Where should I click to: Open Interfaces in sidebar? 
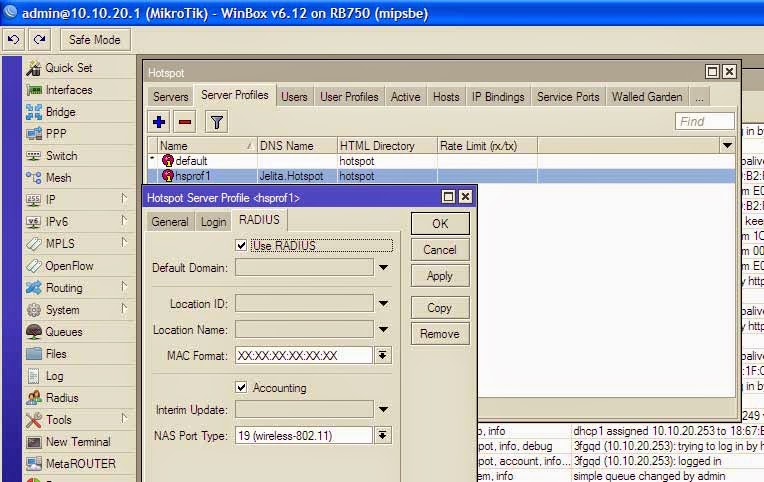(69, 90)
